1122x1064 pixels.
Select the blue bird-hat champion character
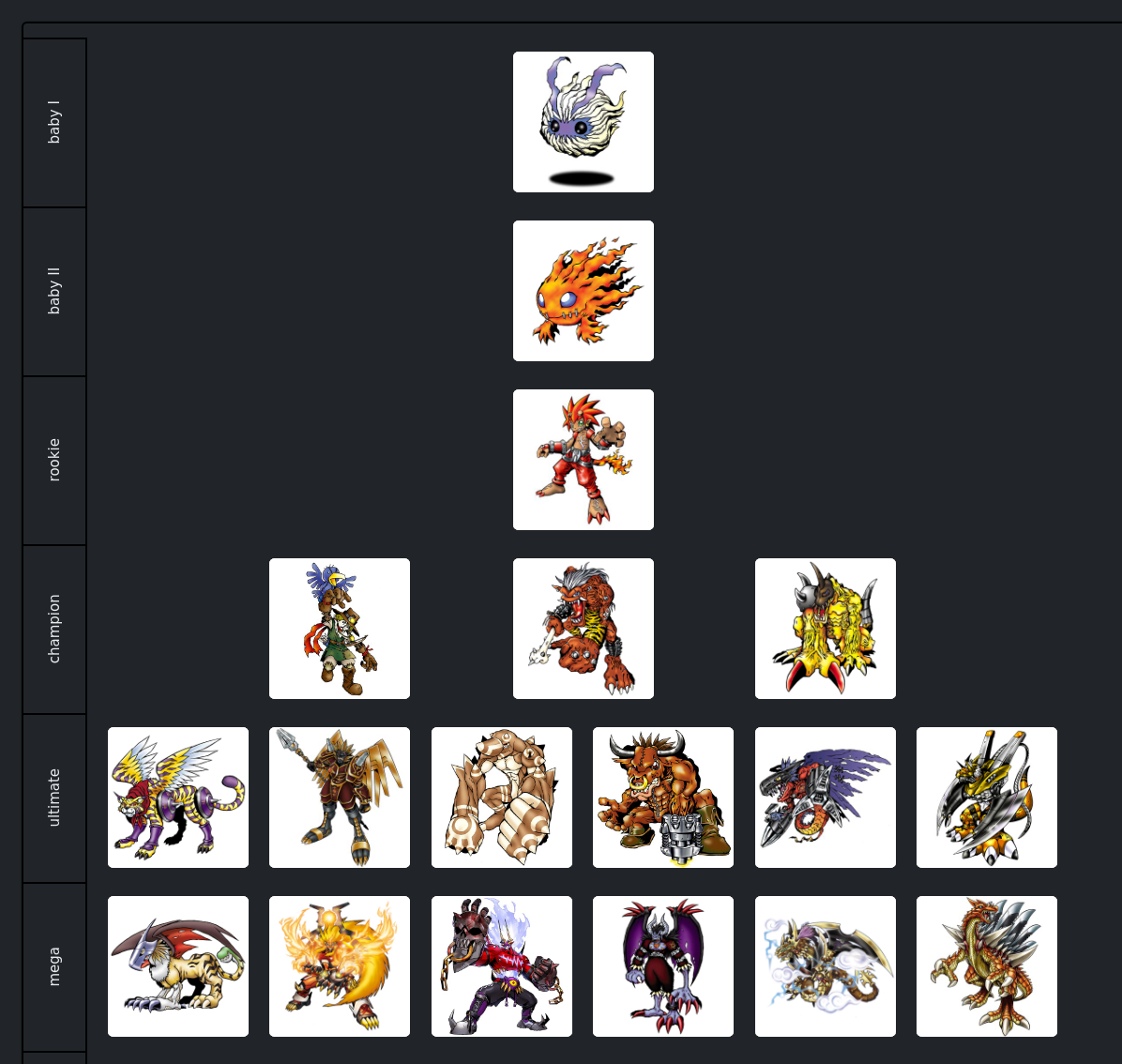pyautogui.click(x=340, y=629)
